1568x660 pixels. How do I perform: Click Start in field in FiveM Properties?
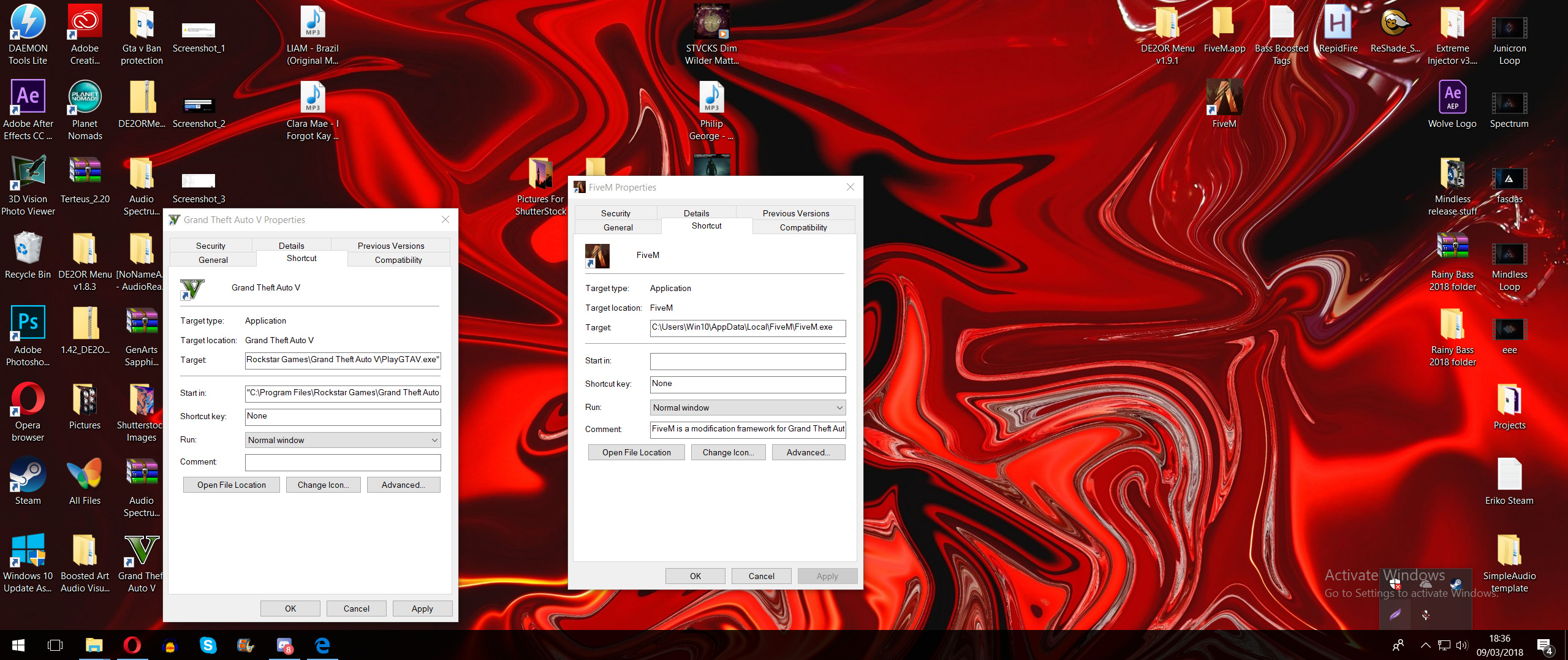pos(748,361)
